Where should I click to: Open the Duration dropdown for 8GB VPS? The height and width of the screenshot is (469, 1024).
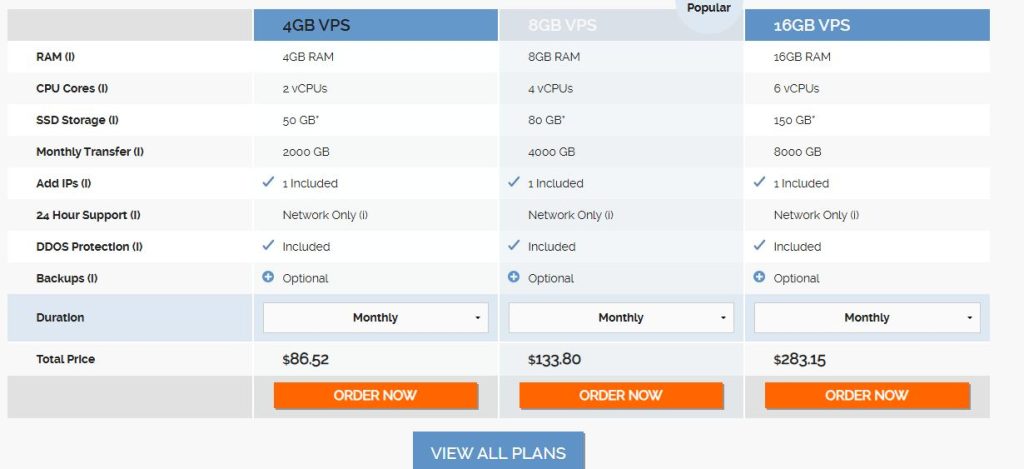(621, 318)
